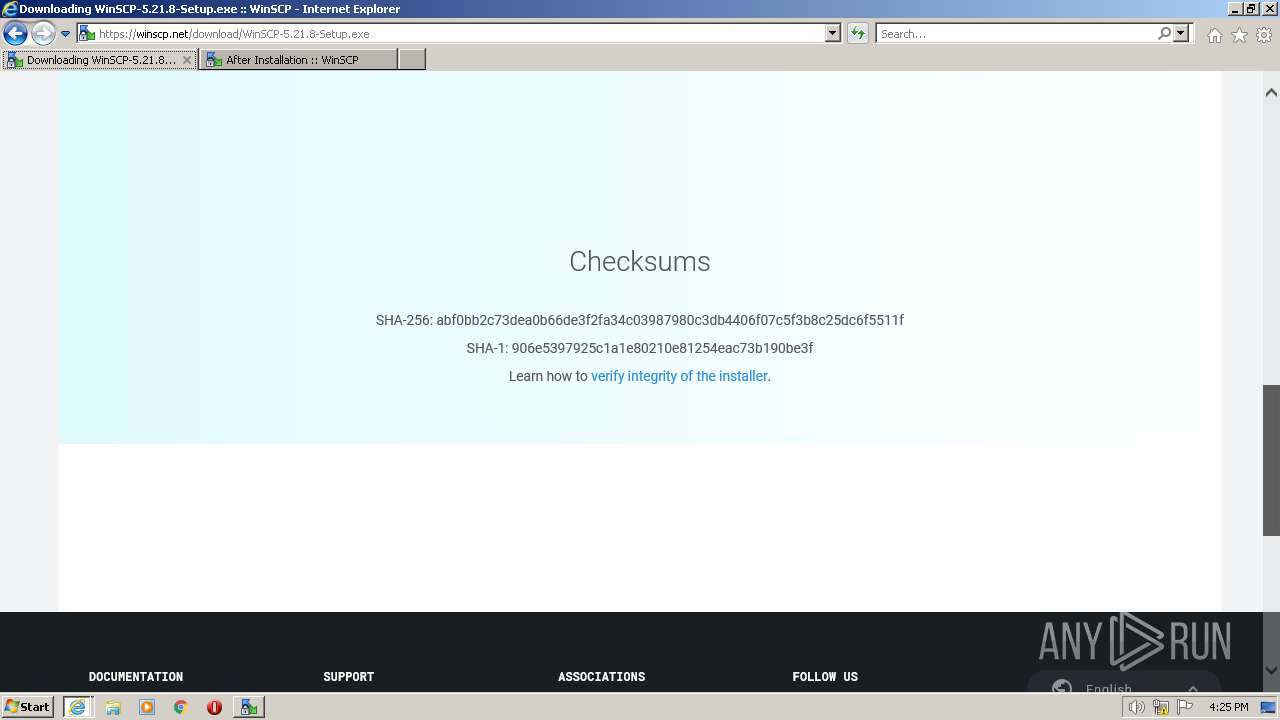Click the DOCUMENTATION footer heading

point(136,677)
